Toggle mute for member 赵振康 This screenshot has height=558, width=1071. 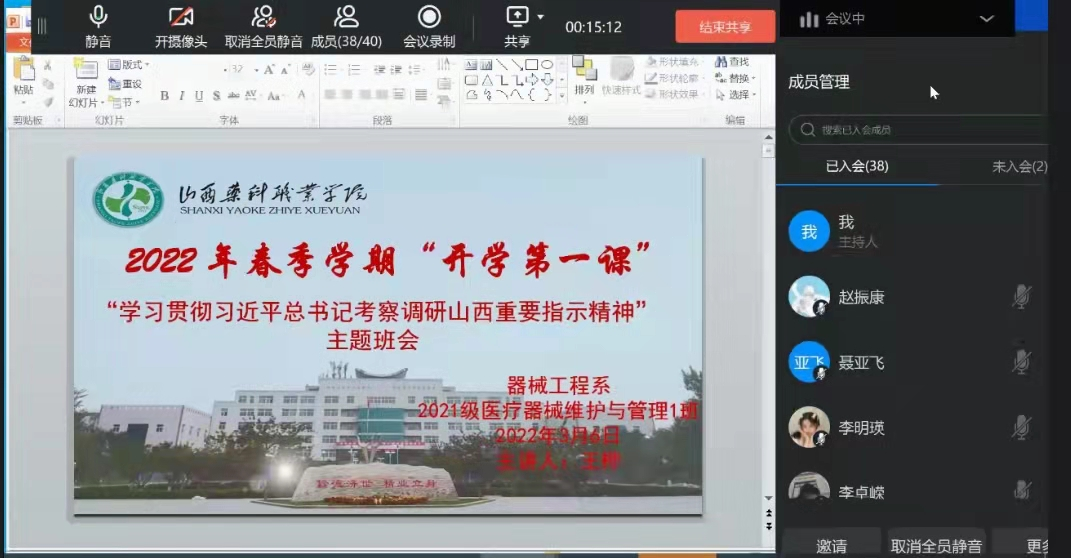tap(1021, 297)
